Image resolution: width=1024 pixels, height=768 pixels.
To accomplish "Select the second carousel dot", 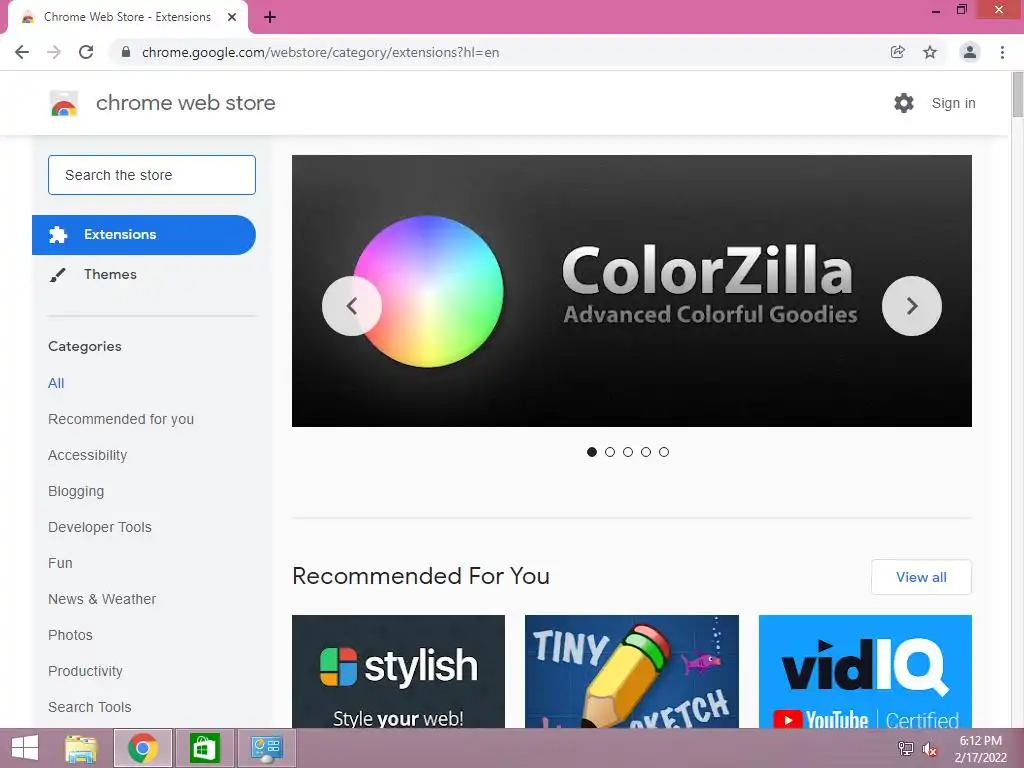I will 610,452.
